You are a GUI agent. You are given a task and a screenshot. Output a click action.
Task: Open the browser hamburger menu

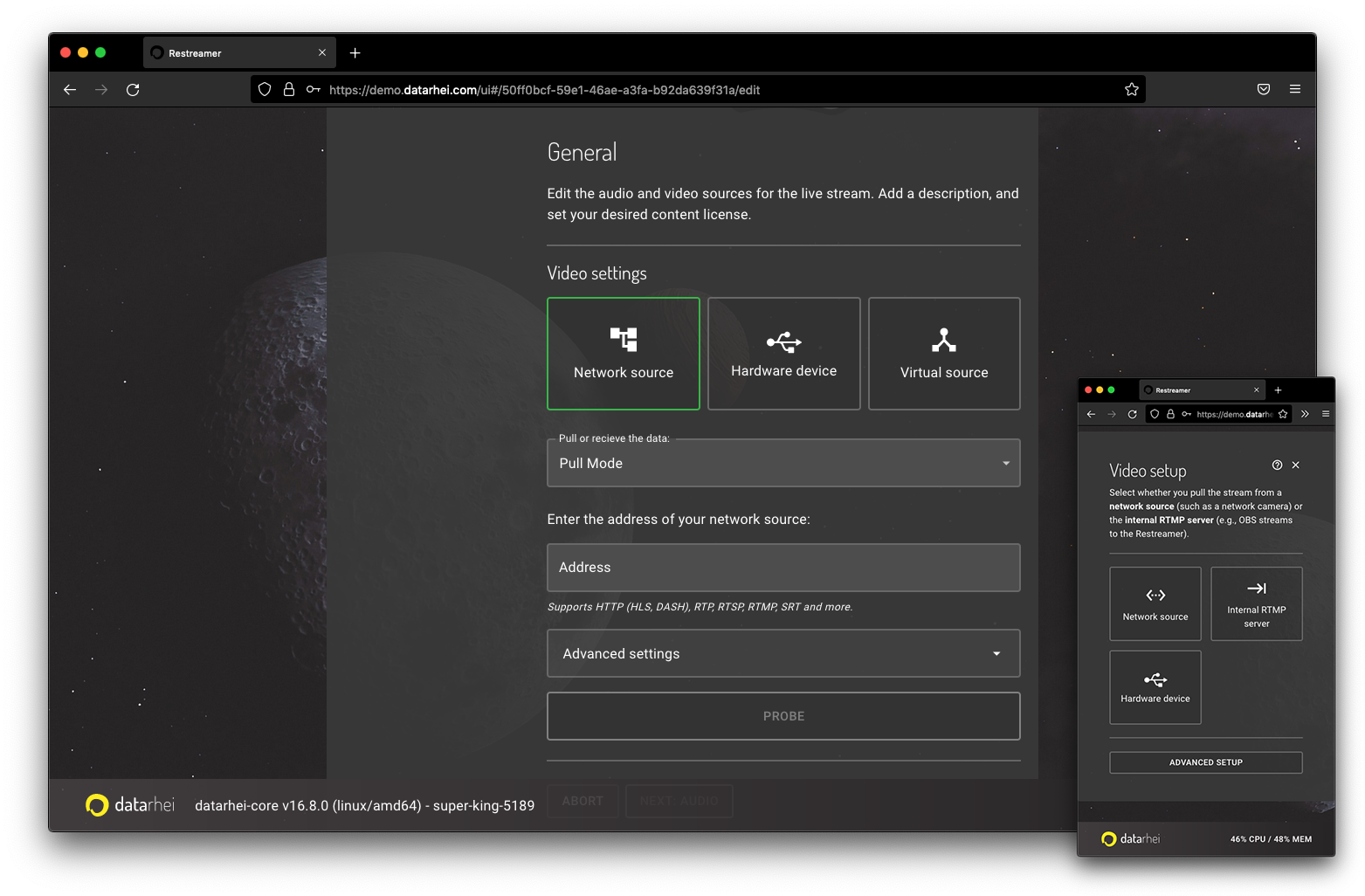(1295, 89)
